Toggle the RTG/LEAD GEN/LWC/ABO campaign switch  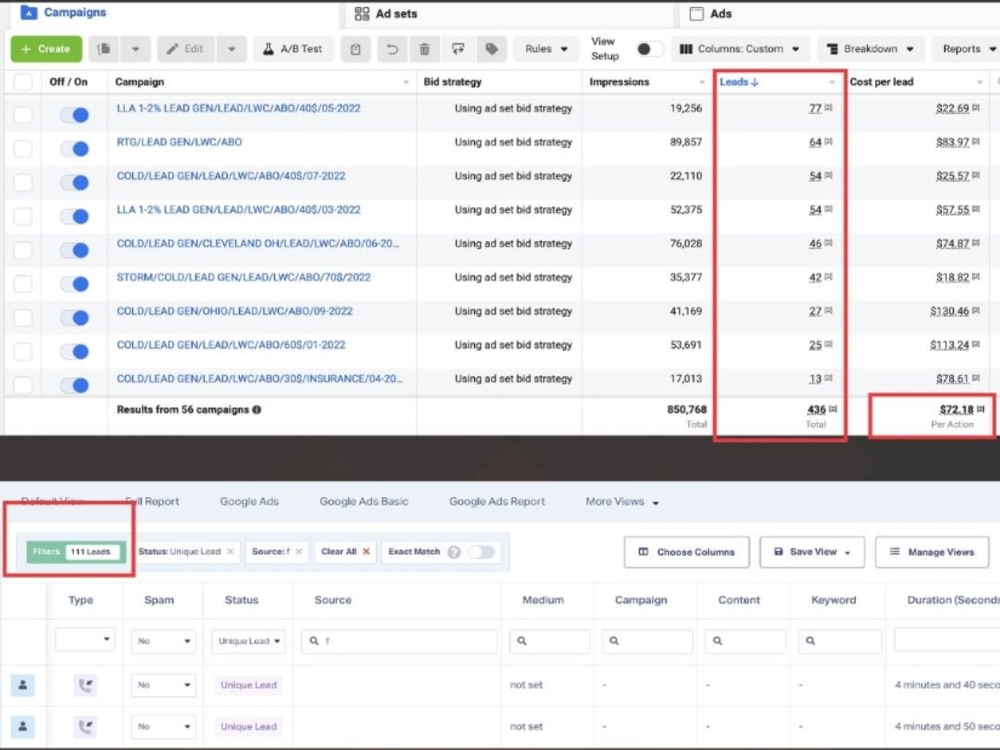pyautogui.click(x=75, y=149)
